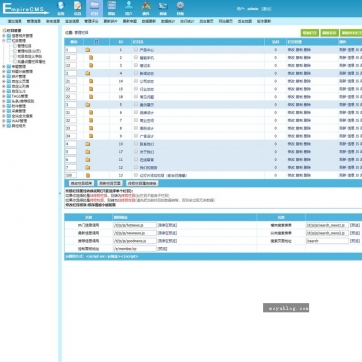Click the hotnews.js address input field

[135, 225]
